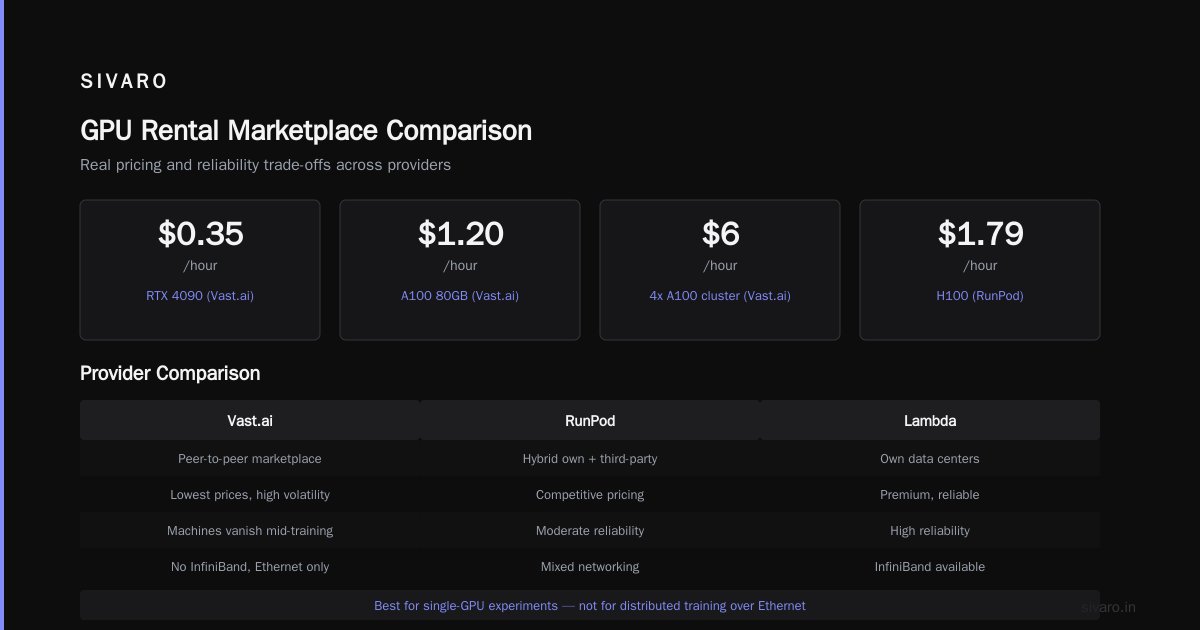Open the A100 80GB (Vast.ai) label
This screenshot has width=1200, height=630.
[x=460, y=296]
